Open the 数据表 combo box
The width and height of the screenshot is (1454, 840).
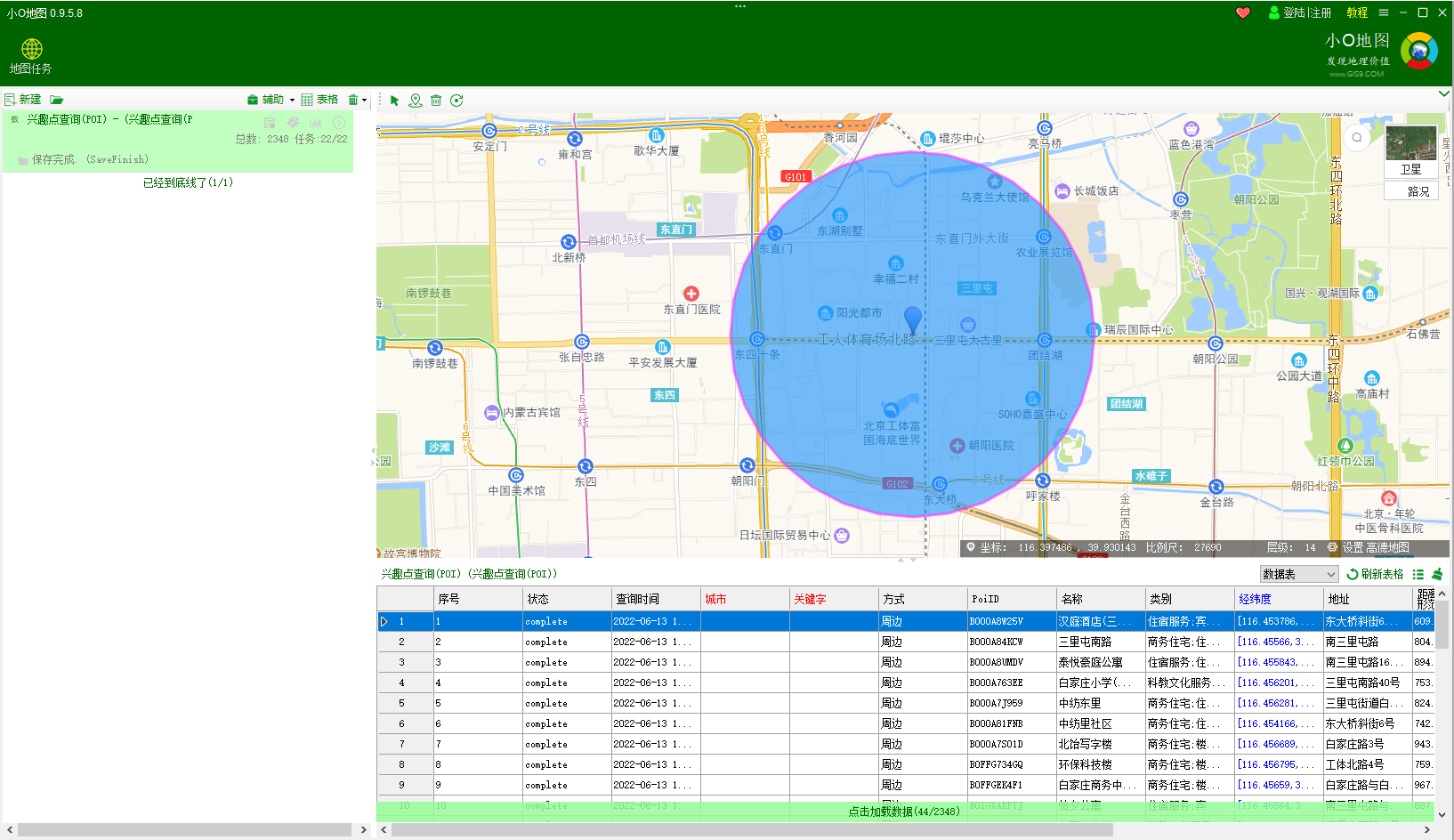click(x=1298, y=575)
